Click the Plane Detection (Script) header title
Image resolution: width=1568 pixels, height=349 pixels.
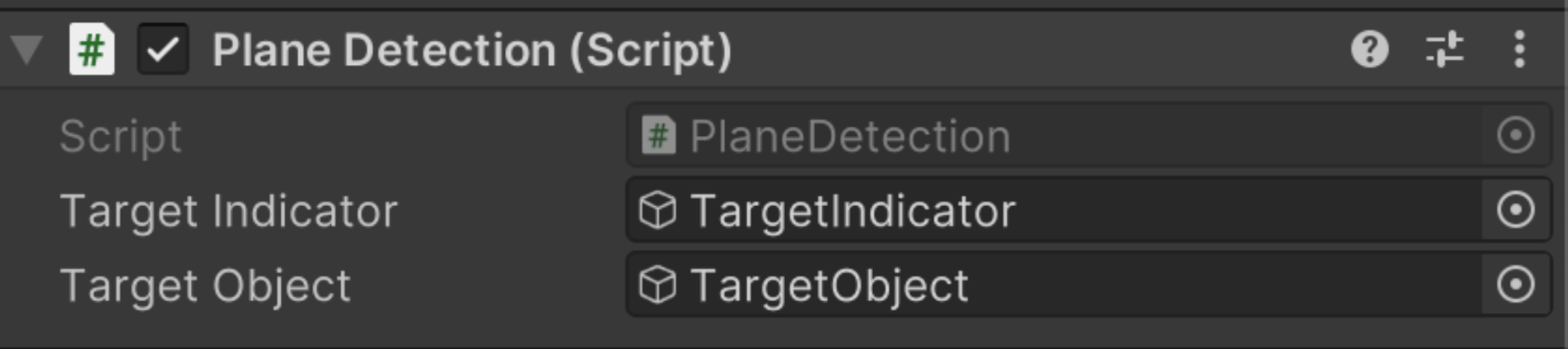point(472,50)
